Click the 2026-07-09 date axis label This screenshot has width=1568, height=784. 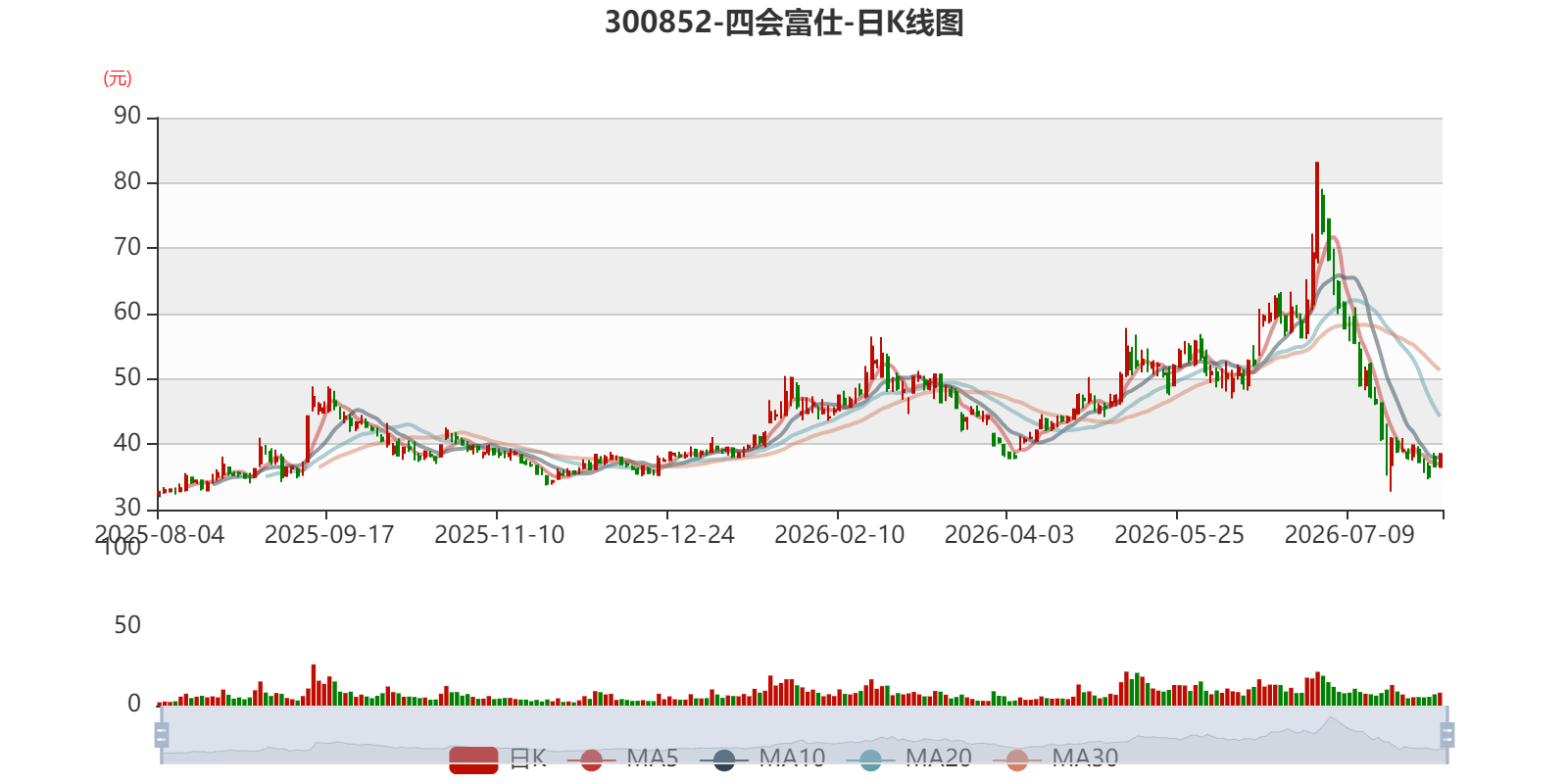(1349, 535)
